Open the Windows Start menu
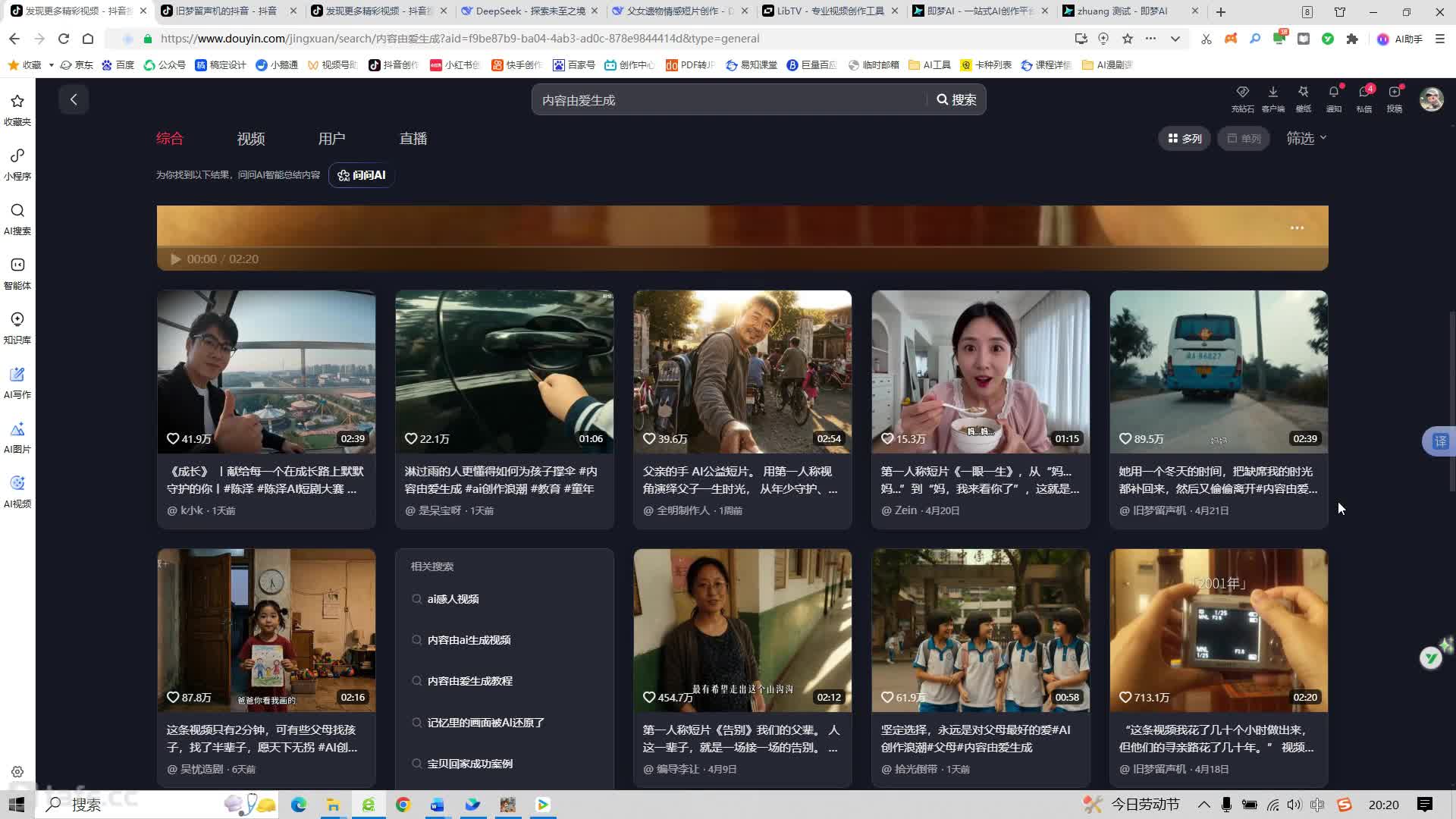The image size is (1456, 819). click(17, 805)
